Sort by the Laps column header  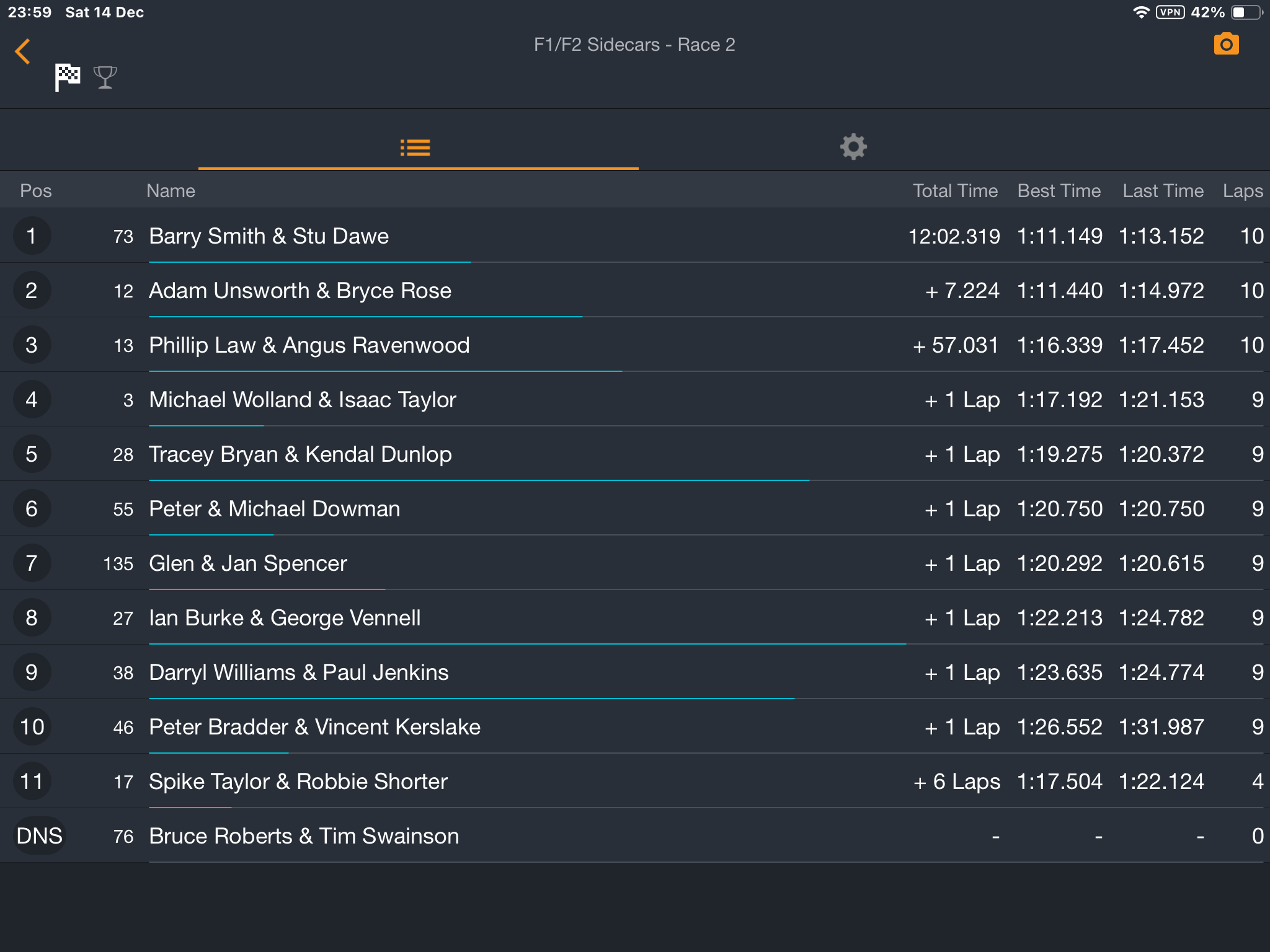1243,191
